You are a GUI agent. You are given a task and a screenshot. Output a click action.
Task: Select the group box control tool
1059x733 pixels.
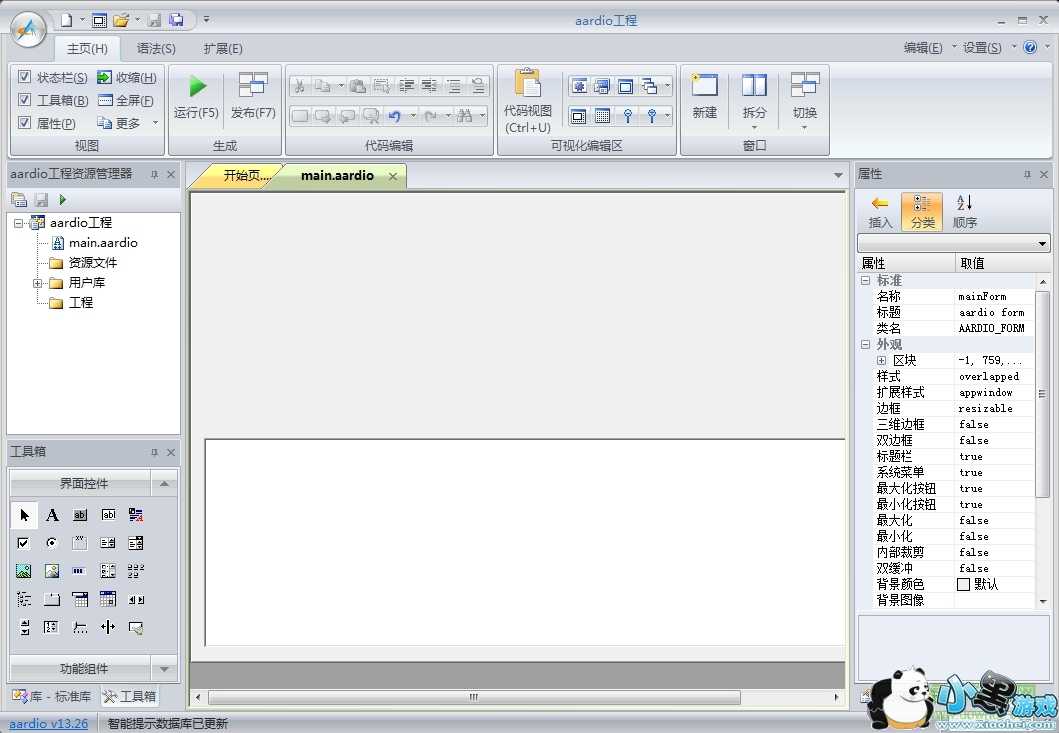pos(80,543)
